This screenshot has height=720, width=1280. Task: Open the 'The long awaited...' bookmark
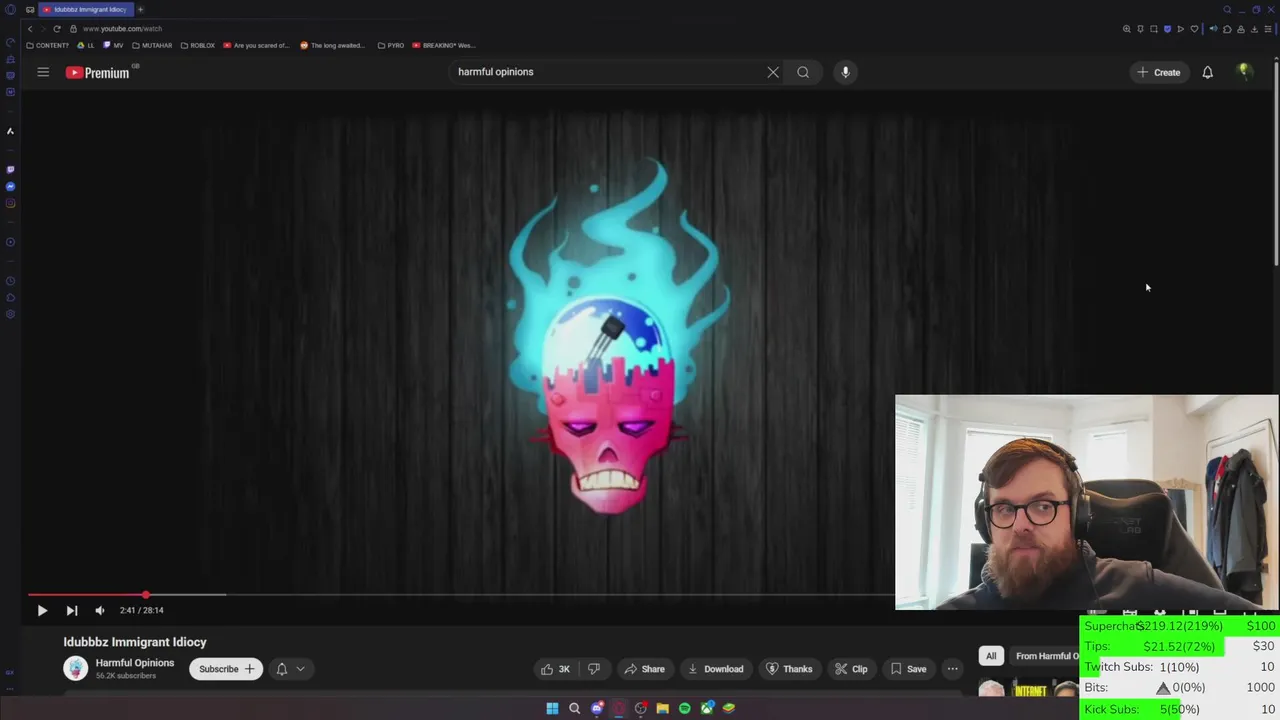[x=333, y=45]
